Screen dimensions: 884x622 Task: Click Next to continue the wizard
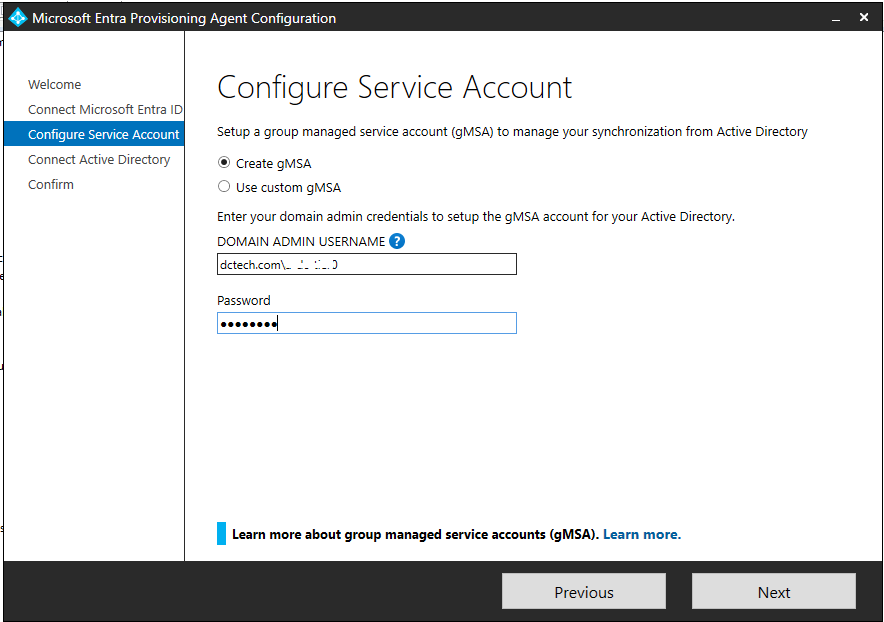tap(773, 591)
